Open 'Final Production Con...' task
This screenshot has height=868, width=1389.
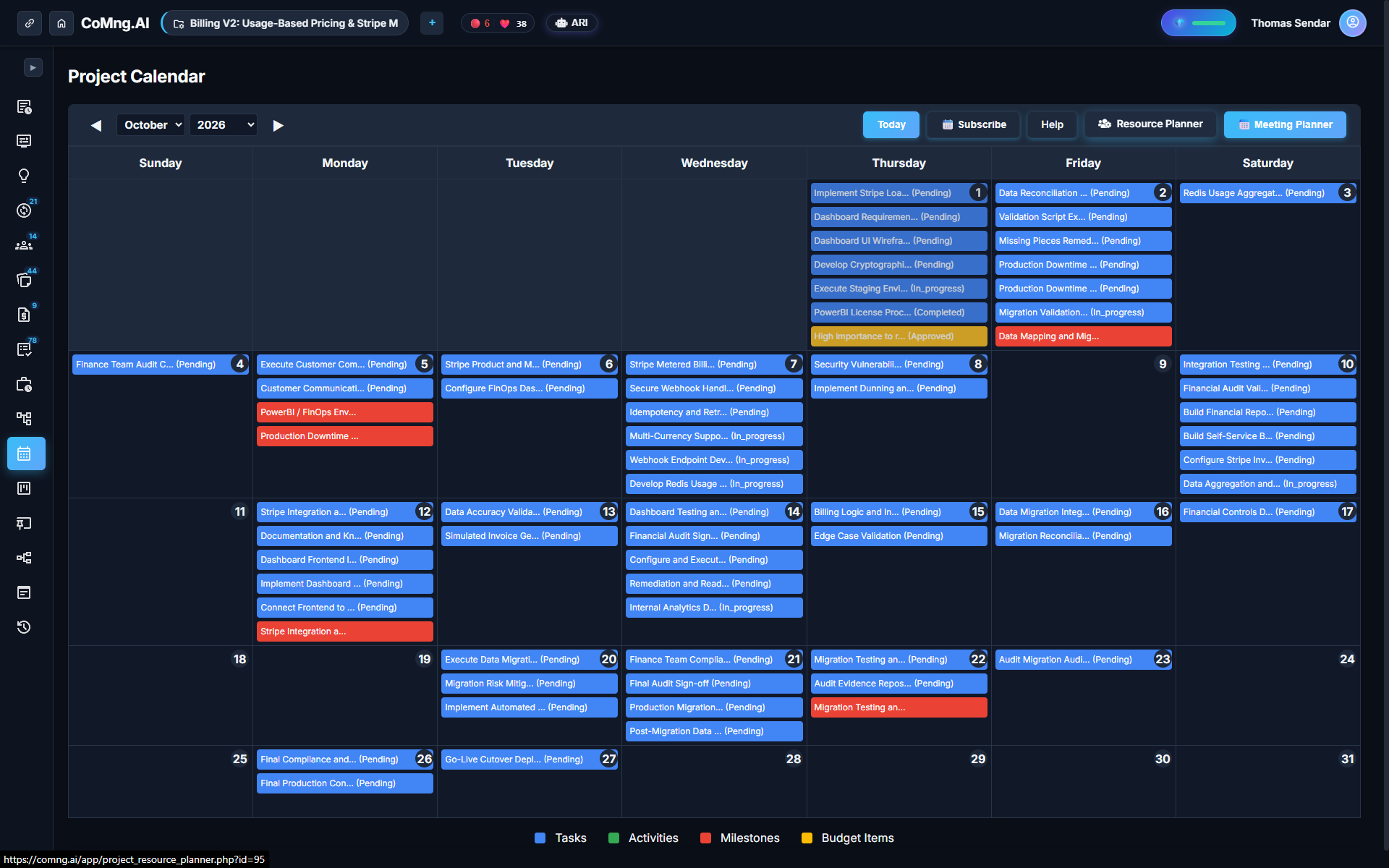[344, 783]
